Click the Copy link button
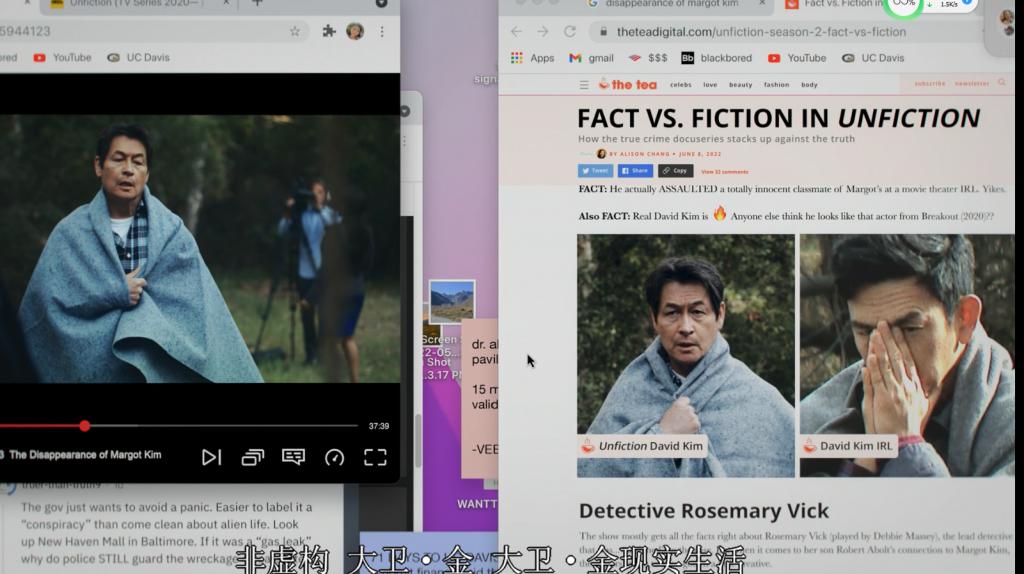This screenshot has width=1024, height=574. 675,171
